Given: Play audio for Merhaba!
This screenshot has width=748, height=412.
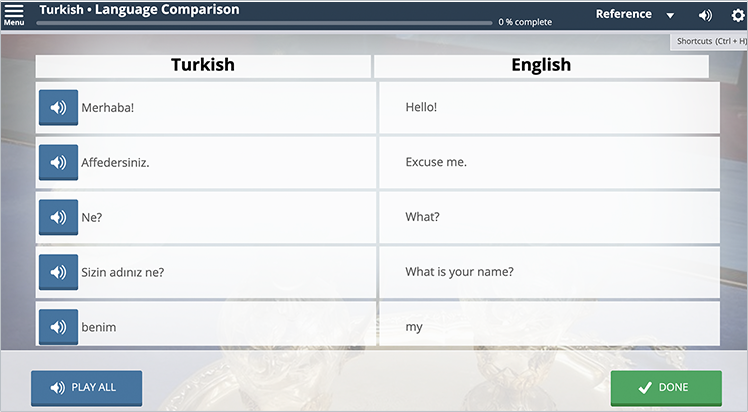Looking at the screenshot, I should [58, 108].
